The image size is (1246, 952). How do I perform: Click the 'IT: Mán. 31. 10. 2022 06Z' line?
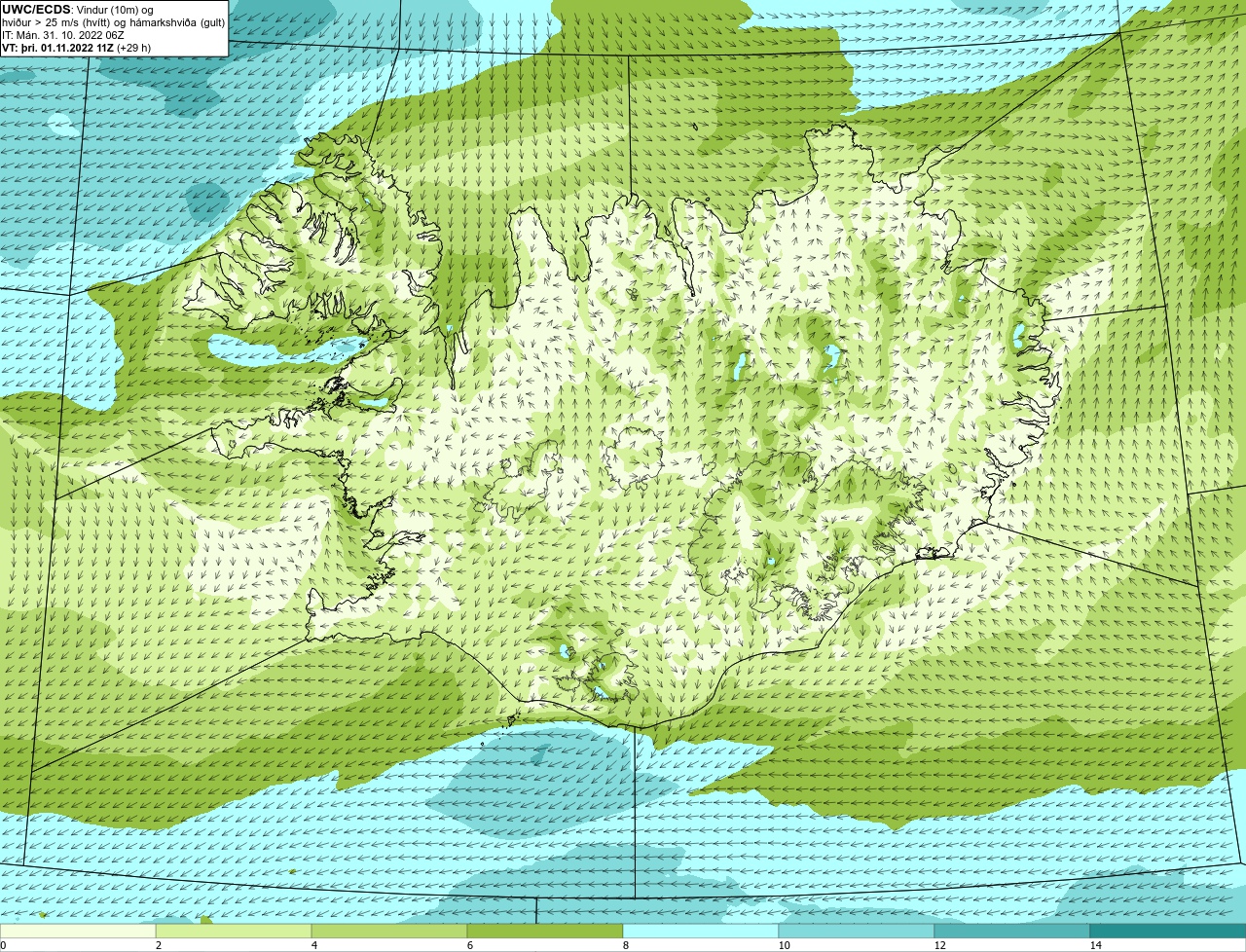pyautogui.click(x=62, y=35)
